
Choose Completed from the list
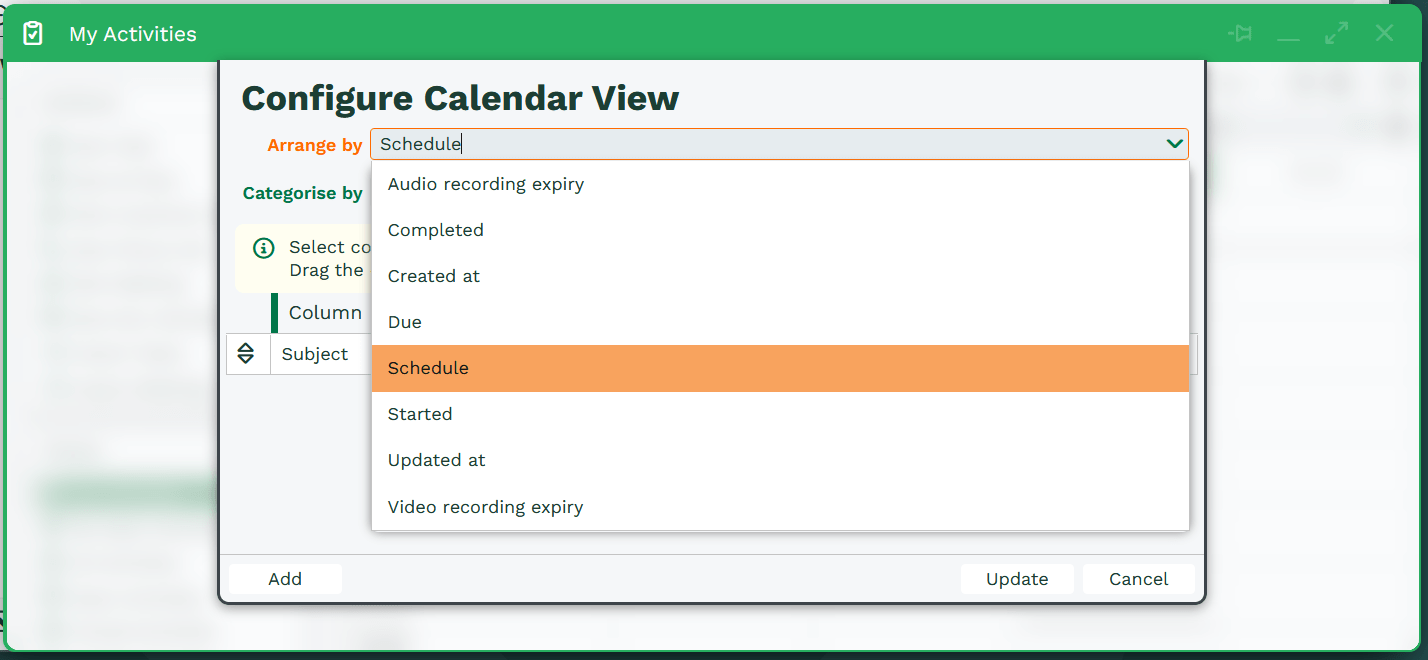coord(436,230)
